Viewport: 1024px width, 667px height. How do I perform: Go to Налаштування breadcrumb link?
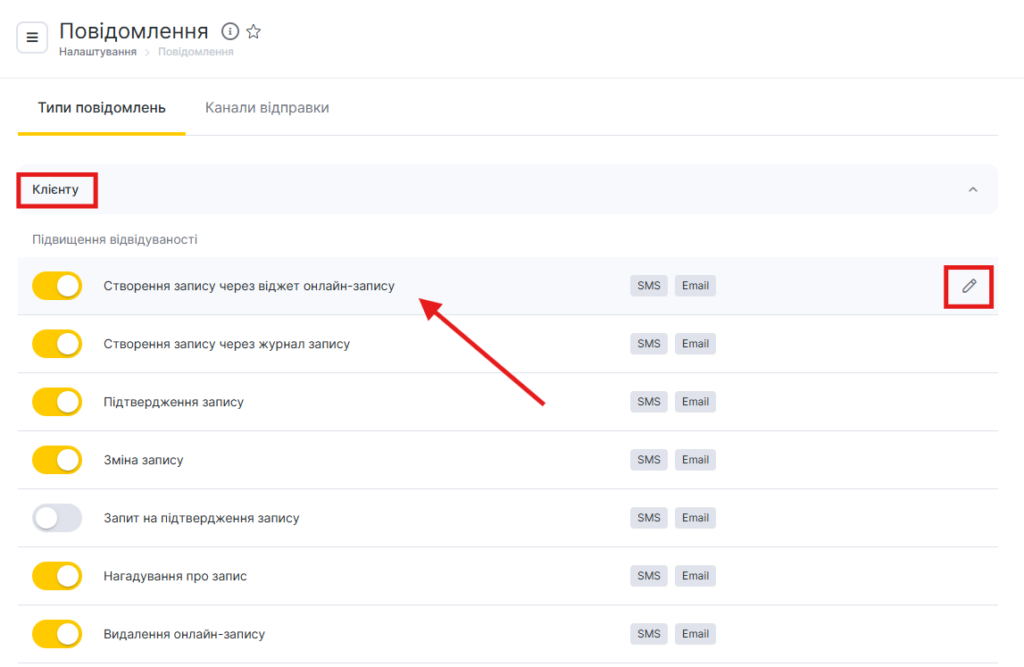(x=97, y=52)
